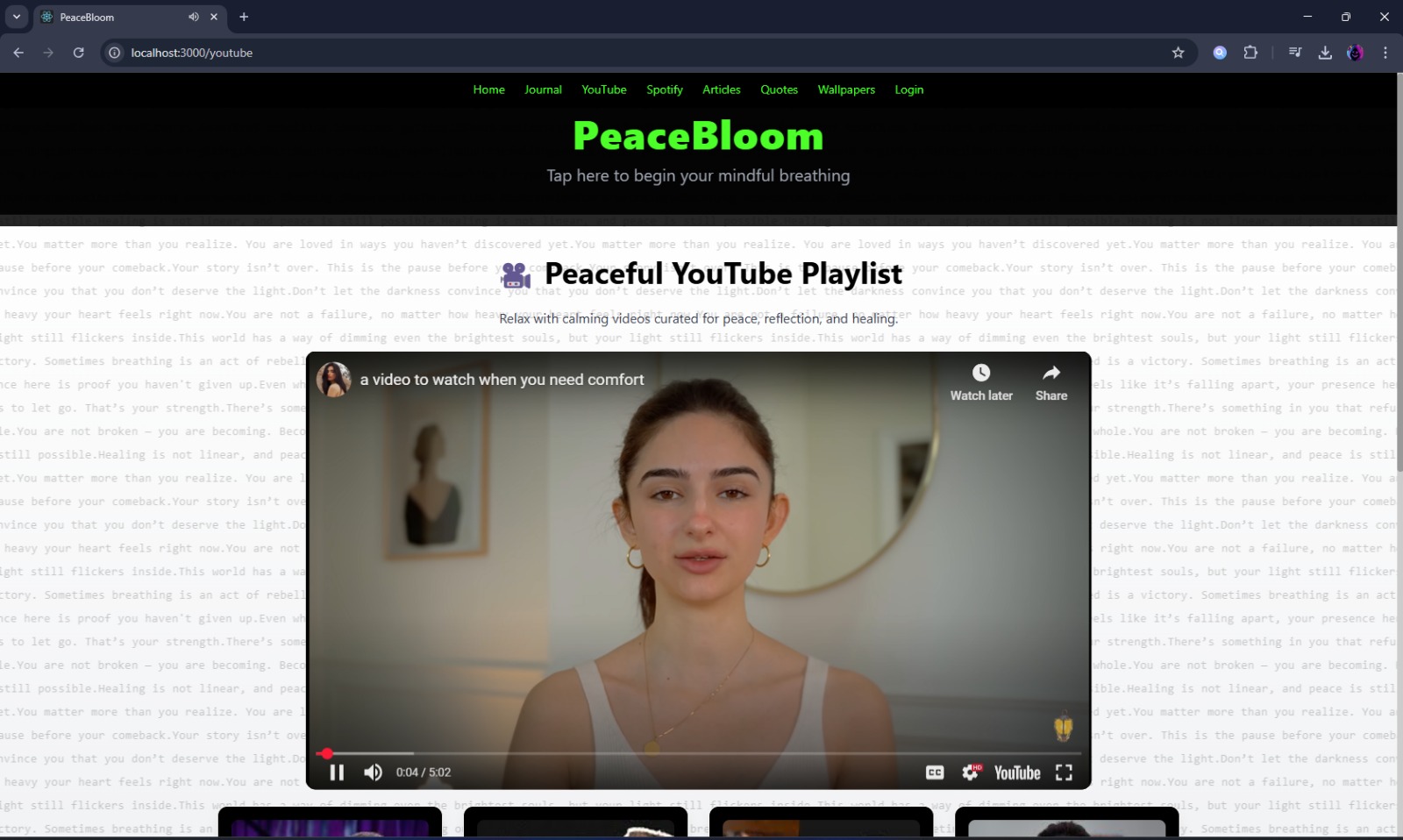This screenshot has width=1403, height=840.
Task: Click the Peaceful YouTube Playlist heading
Action: pyautogui.click(x=723, y=274)
